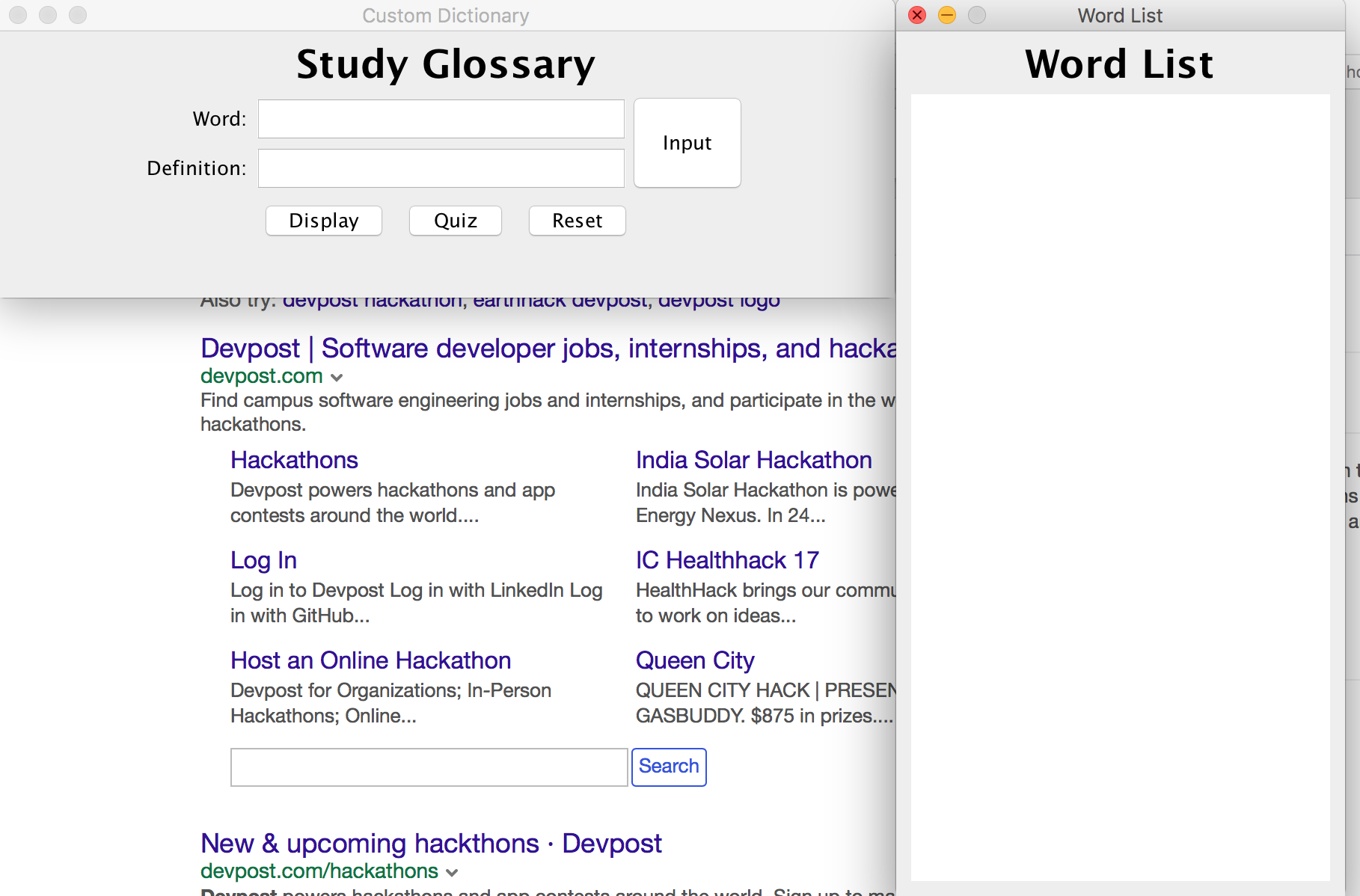Click the Search button
The image size is (1360, 896).
click(669, 767)
